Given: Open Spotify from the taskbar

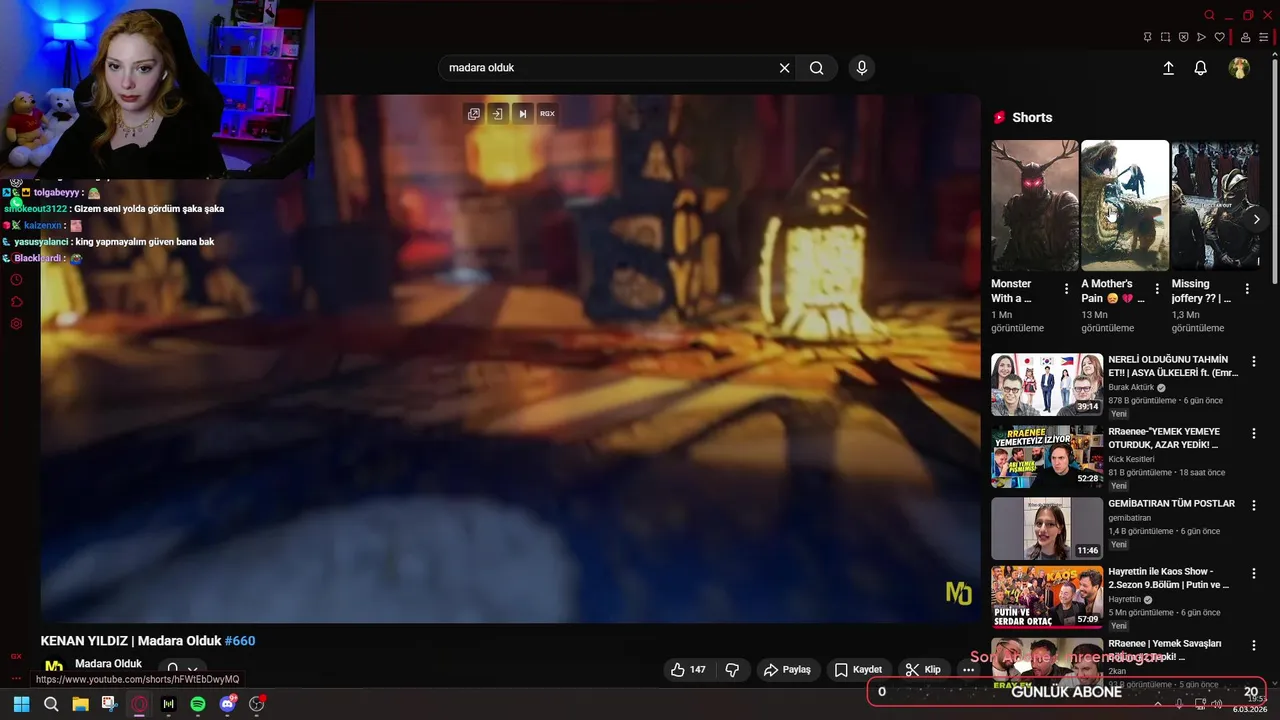Looking at the screenshot, I should pos(198,704).
